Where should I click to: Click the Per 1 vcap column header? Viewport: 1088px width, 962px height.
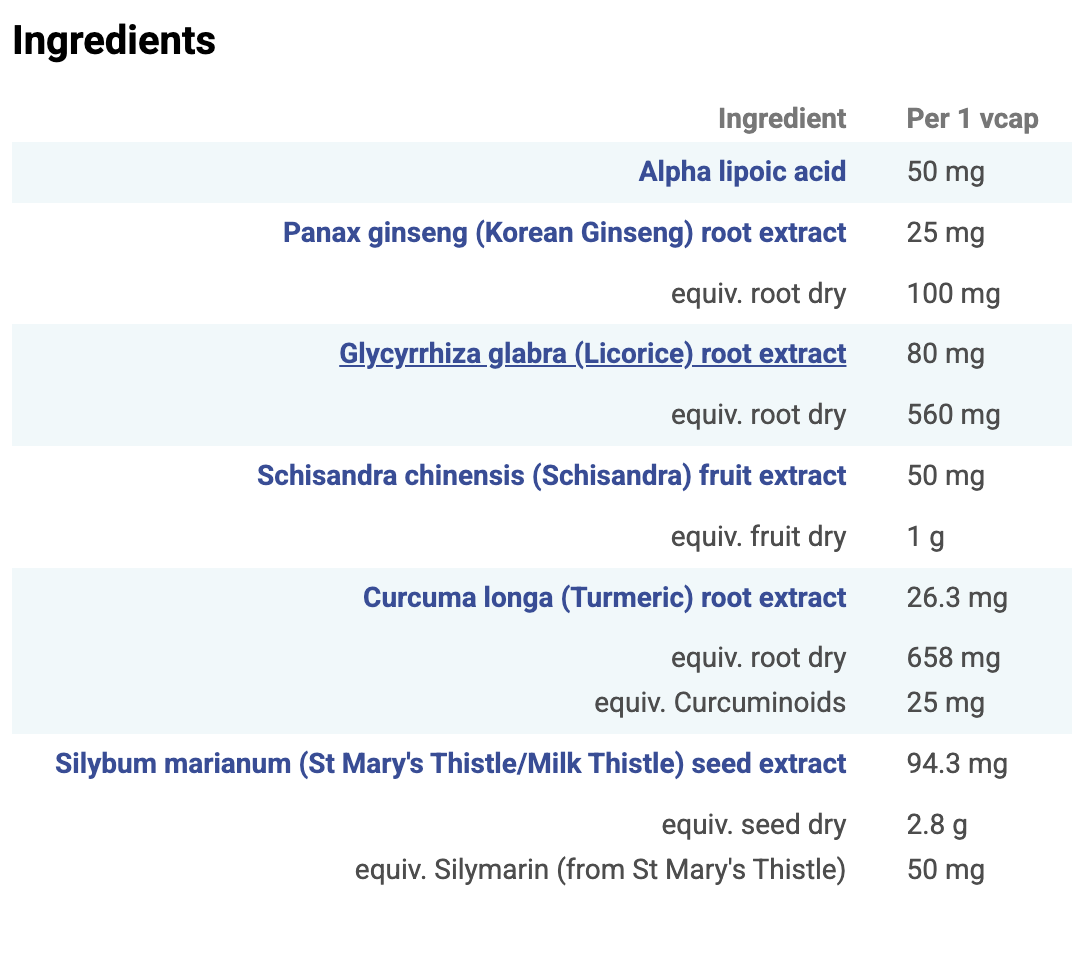[x=972, y=119]
